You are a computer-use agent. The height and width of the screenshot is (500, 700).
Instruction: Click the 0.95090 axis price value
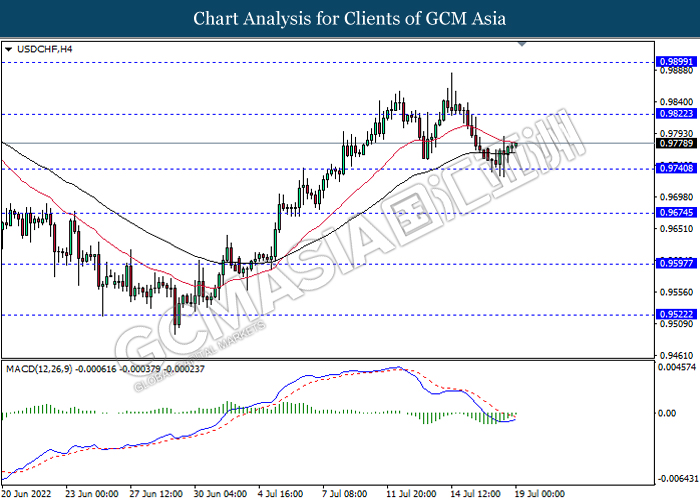pyautogui.click(x=676, y=324)
